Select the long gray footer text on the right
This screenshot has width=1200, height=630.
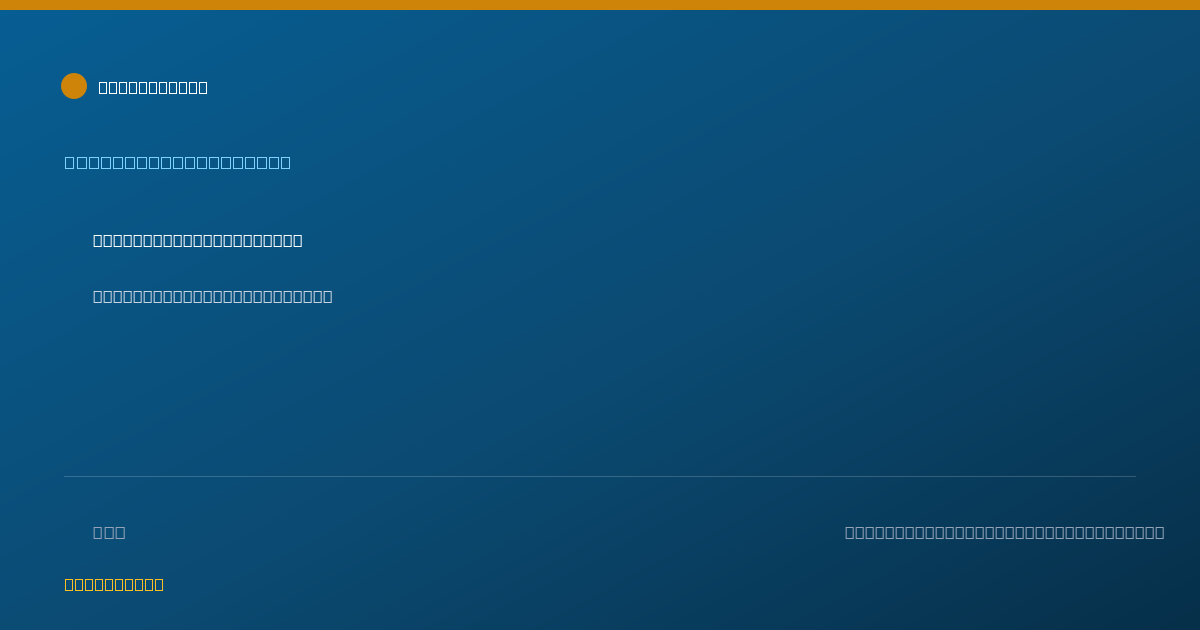point(1004,532)
